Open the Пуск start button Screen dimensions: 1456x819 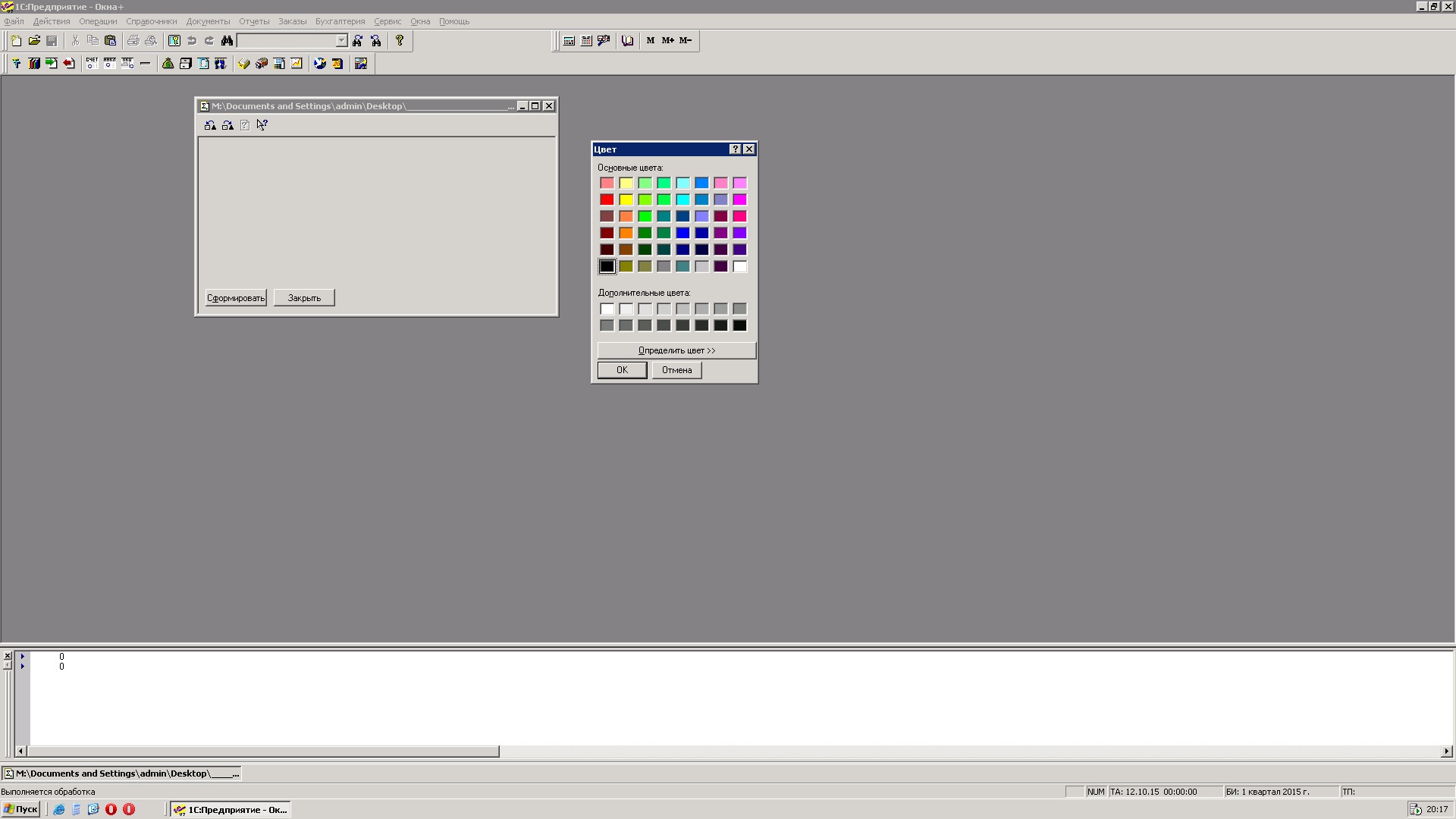(20, 809)
